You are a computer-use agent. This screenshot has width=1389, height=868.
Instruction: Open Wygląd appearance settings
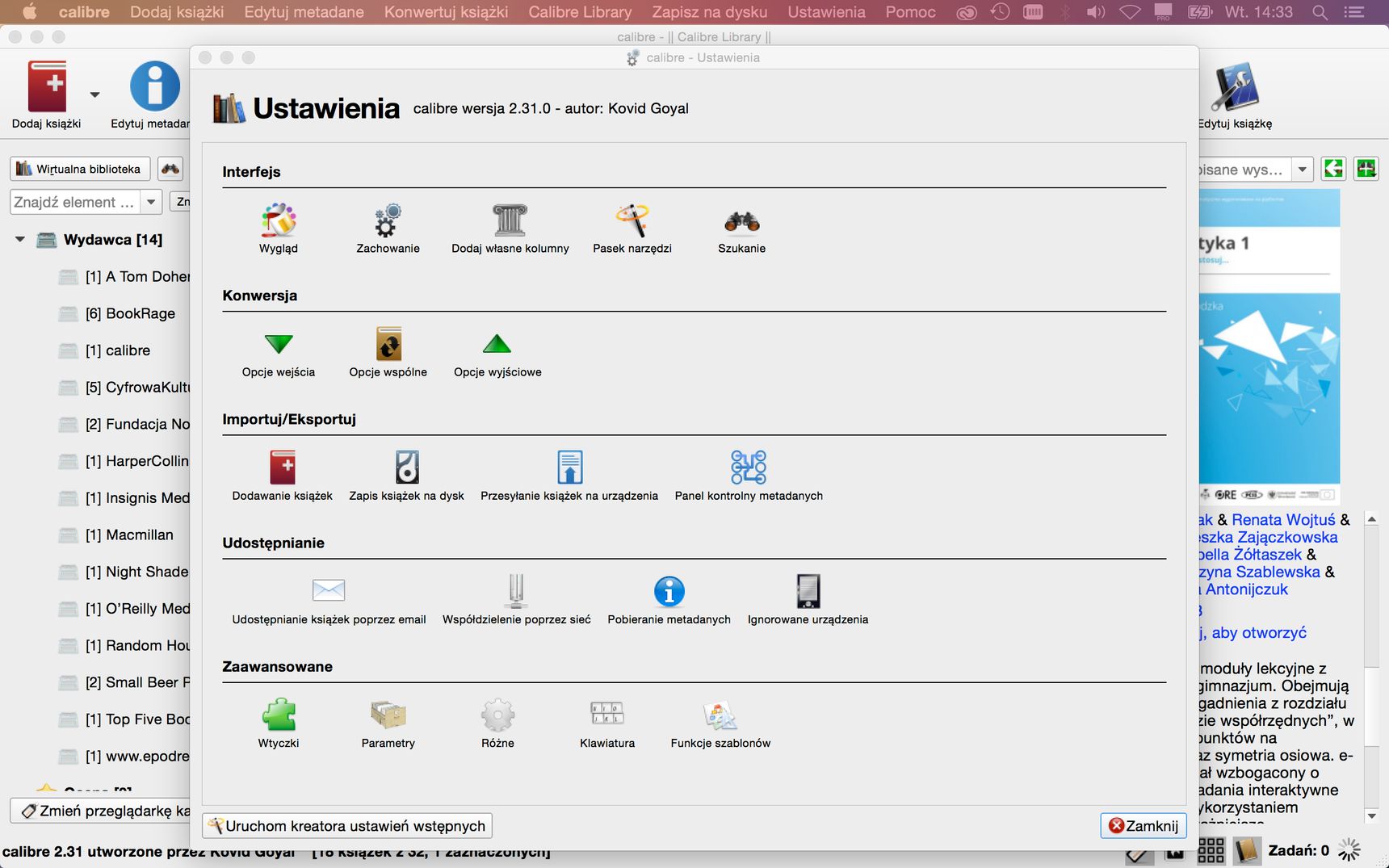(278, 229)
